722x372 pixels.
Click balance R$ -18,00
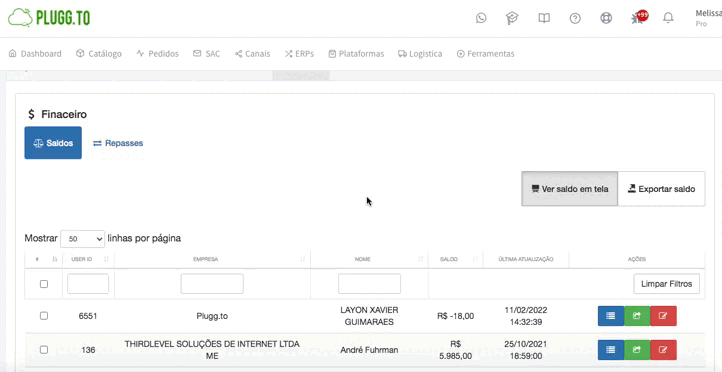point(455,316)
